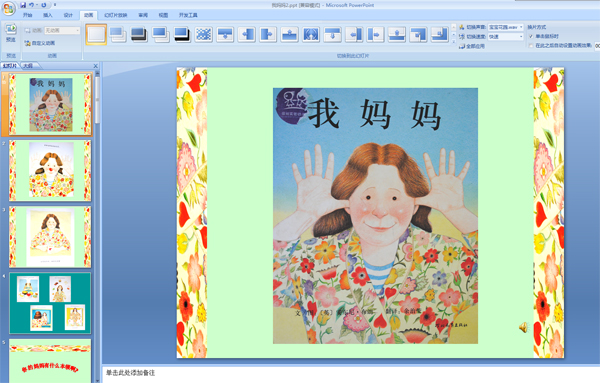Viewport: 600px width, 383px height.
Task: Undo the last action
Action: click(32, 5)
